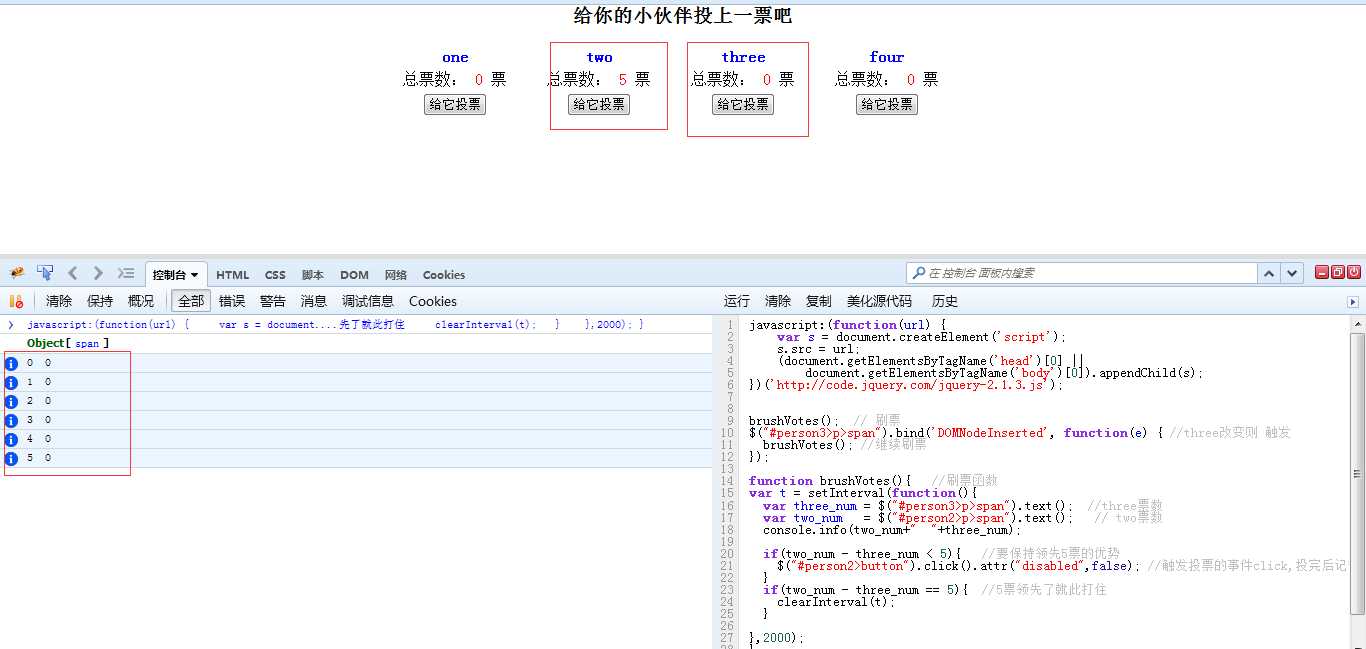Go forward with the right arrow in Firebug toolbar
Image resolution: width=1366 pixels, height=649 pixels.
click(x=98, y=273)
